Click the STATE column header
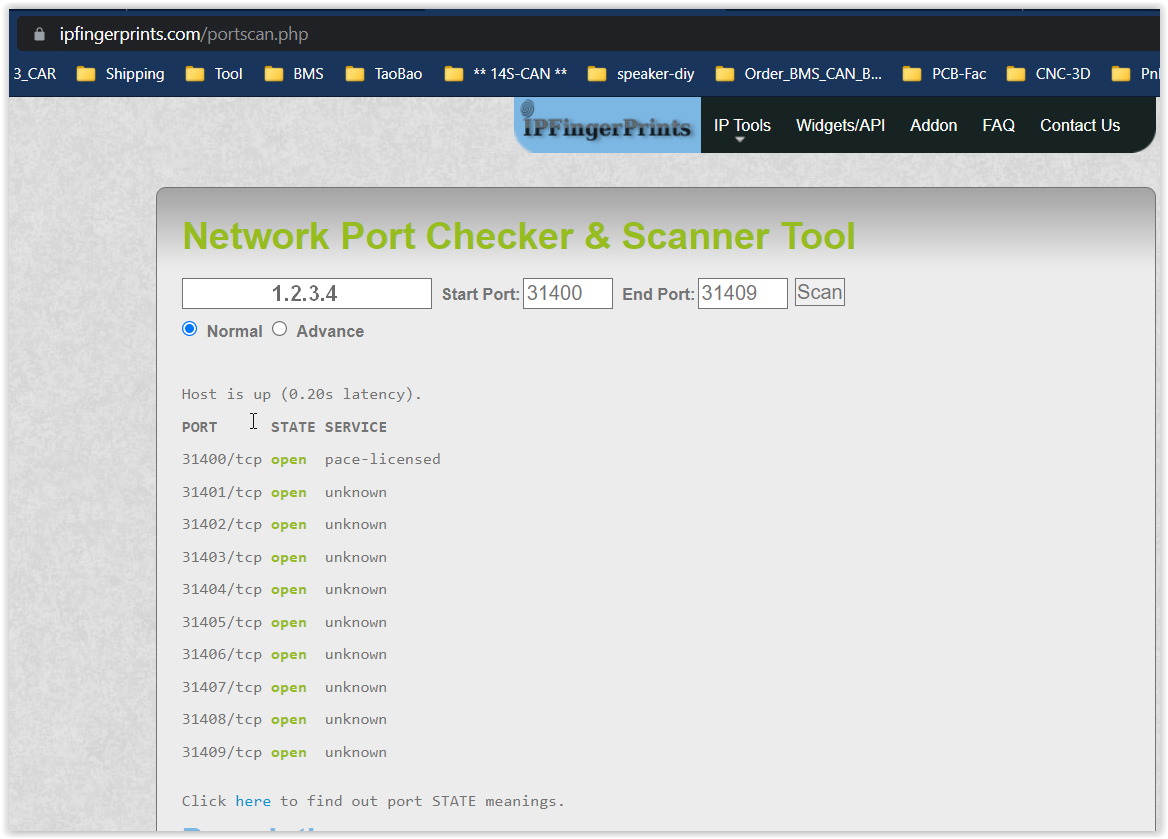This screenshot has width=1168, height=839. click(293, 427)
